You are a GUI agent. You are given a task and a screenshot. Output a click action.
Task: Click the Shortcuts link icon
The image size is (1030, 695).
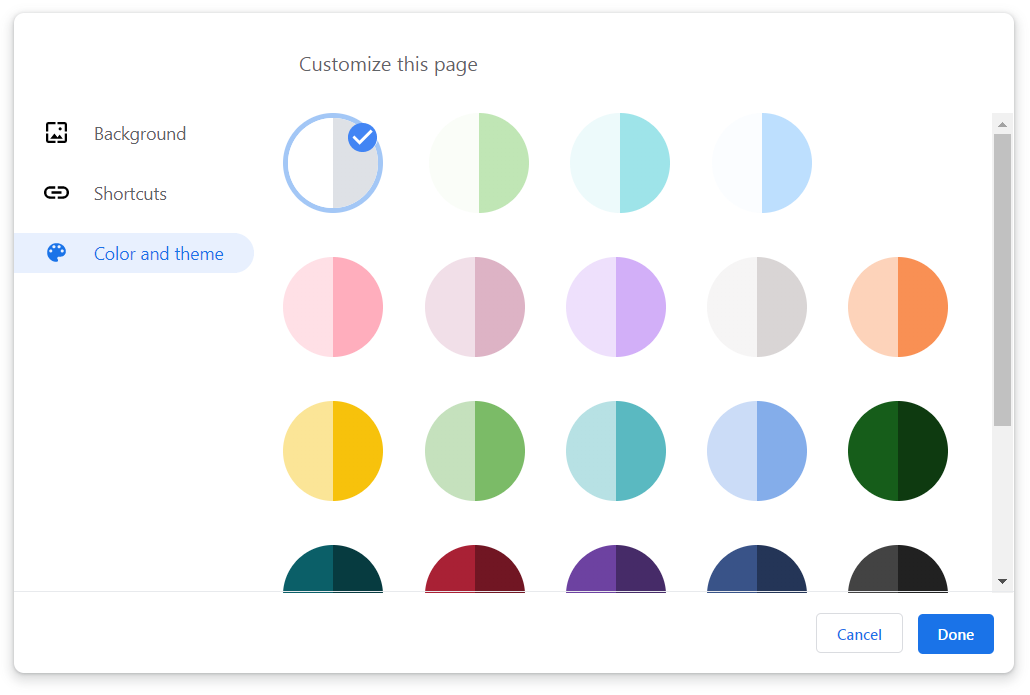57,193
